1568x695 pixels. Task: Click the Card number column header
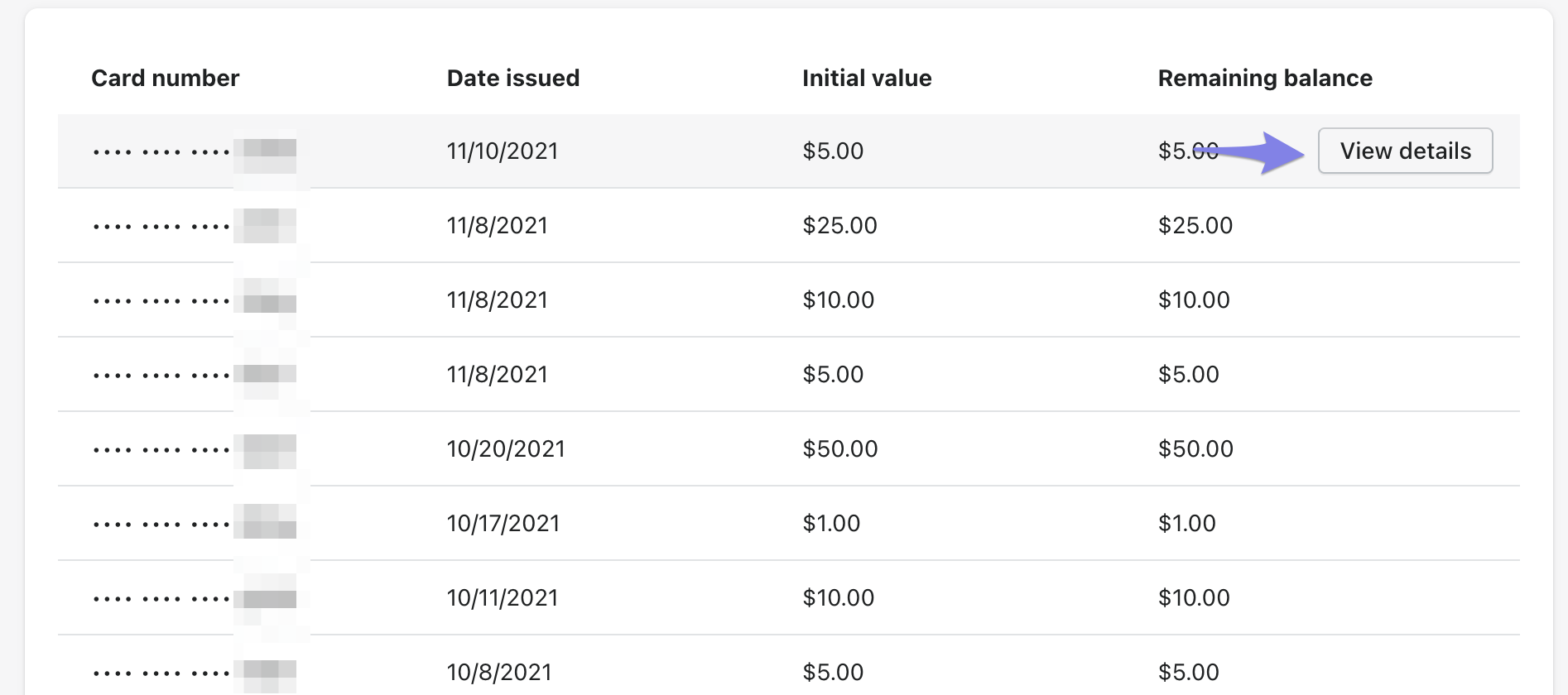[x=165, y=78]
